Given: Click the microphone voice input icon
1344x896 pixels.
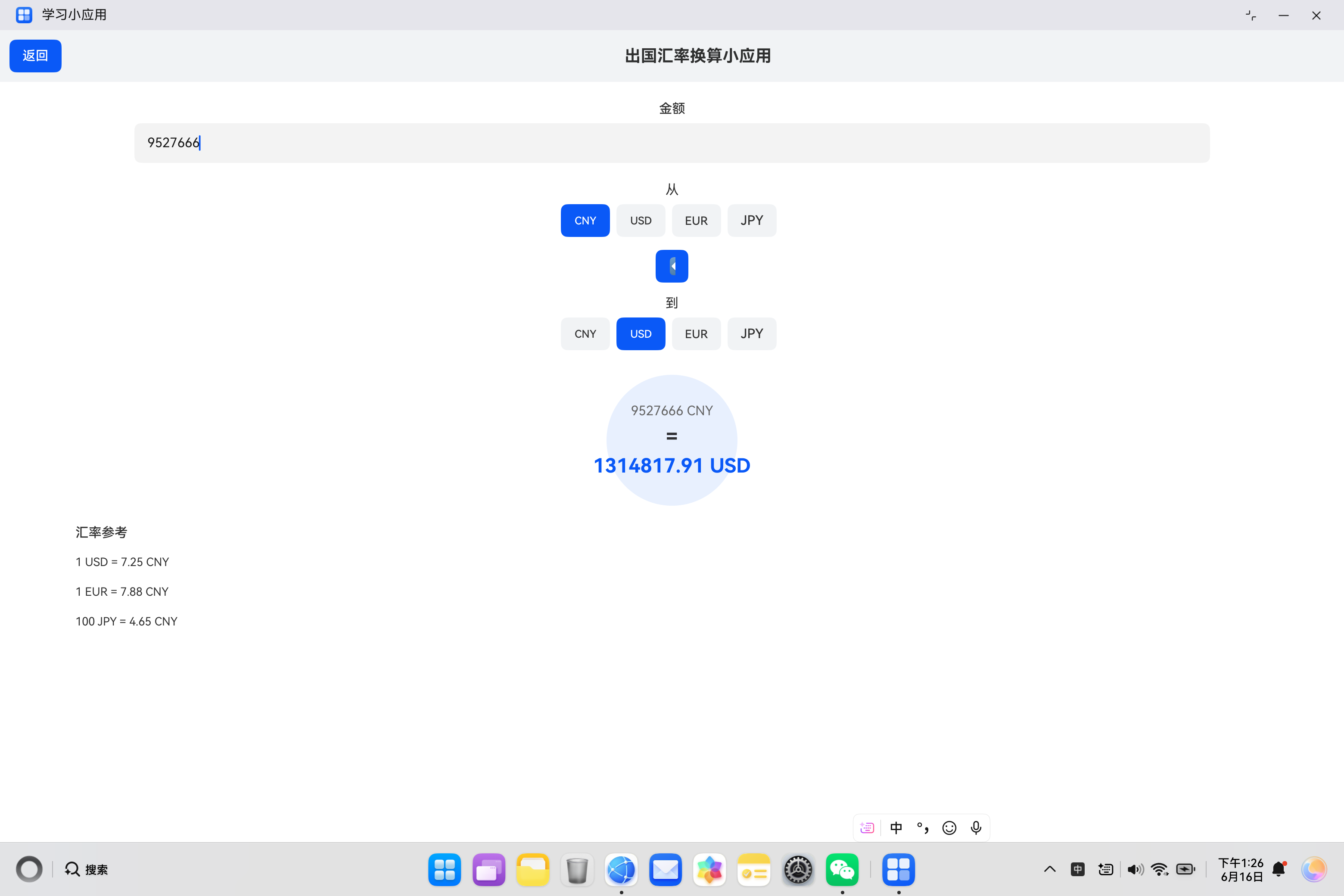Looking at the screenshot, I should point(976,828).
